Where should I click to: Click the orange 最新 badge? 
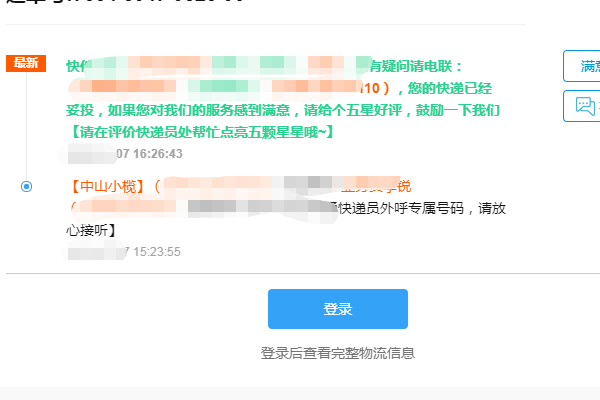coord(26,63)
